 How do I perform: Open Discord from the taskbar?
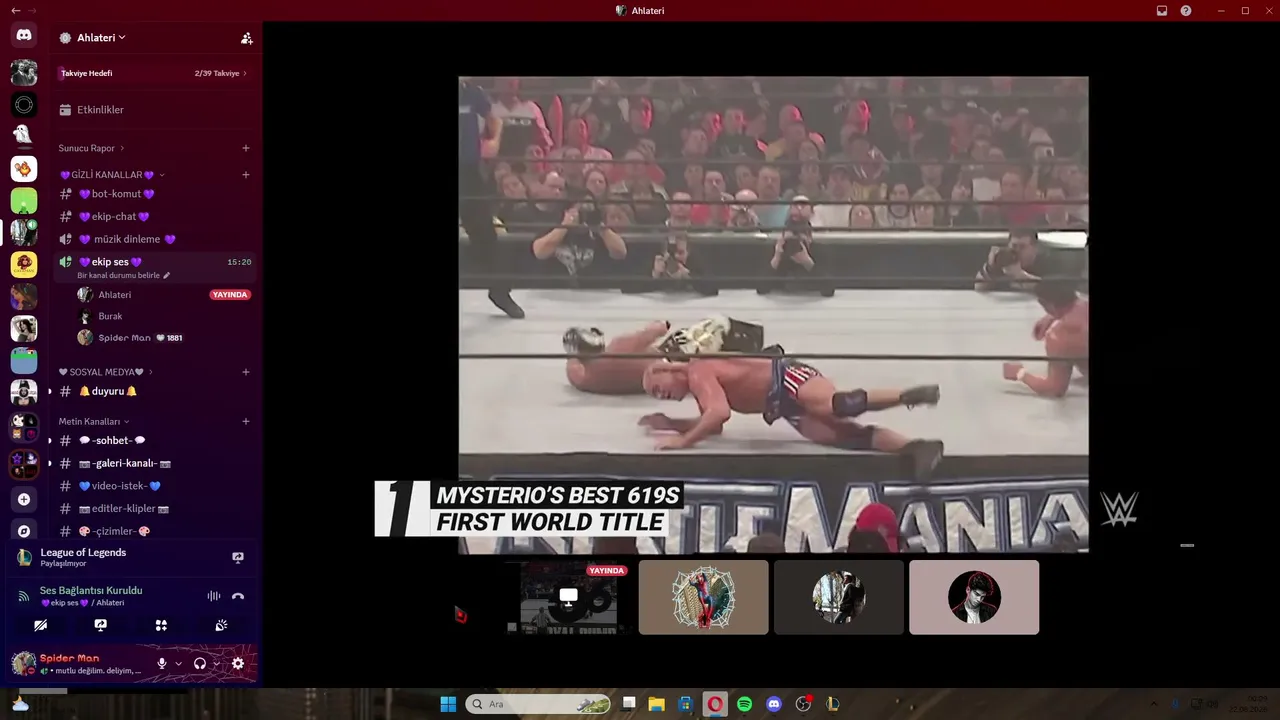(773, 704)
